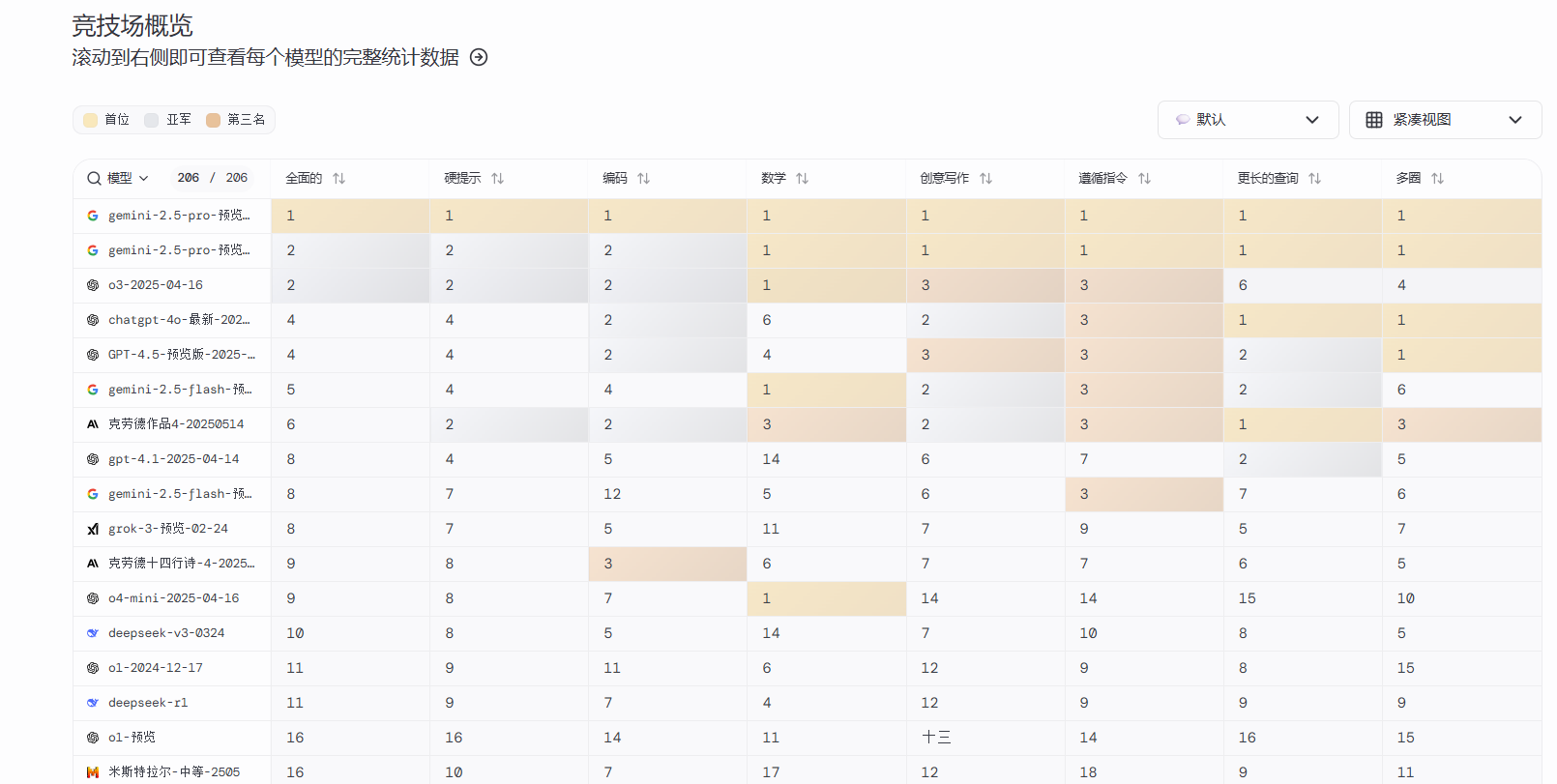1557x784 pixels.
Task: Click Anthropic icon beside 克劳德十四行诗-4
Action: pos(93,564)
